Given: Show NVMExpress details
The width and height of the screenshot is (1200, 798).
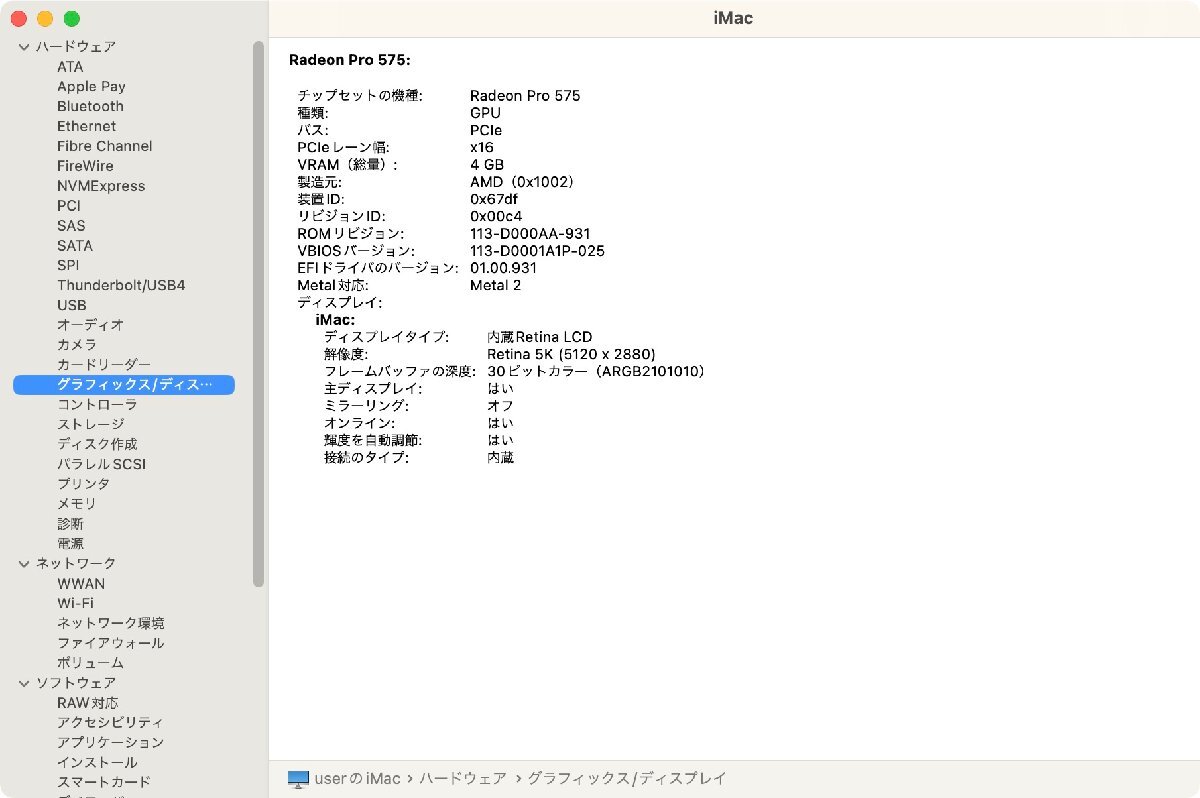Looking at the screenshot, I should [101, 186].
